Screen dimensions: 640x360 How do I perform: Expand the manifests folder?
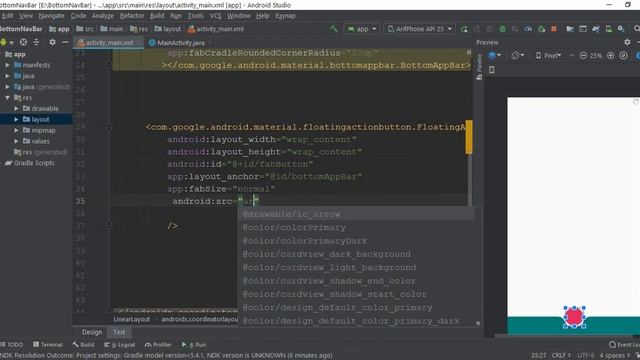(7, 65)
